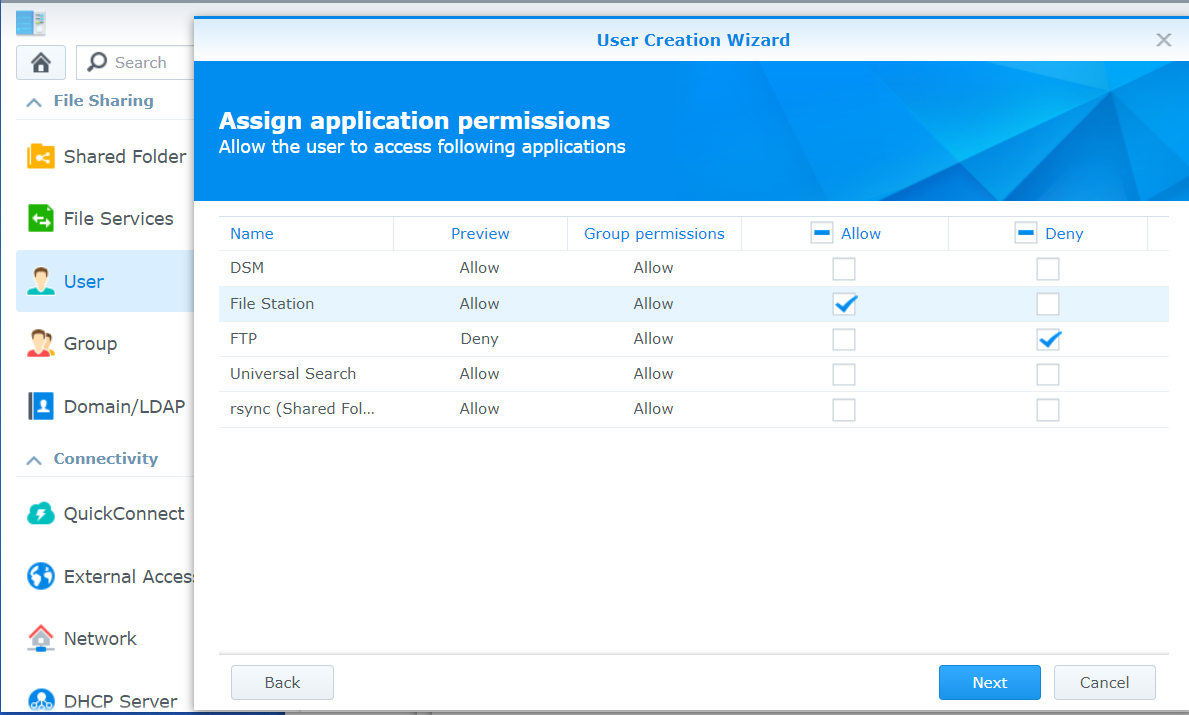This screenshot has height=715, width=1189.
Task: Uncheck Deny for FTP
Action: 1048,339
